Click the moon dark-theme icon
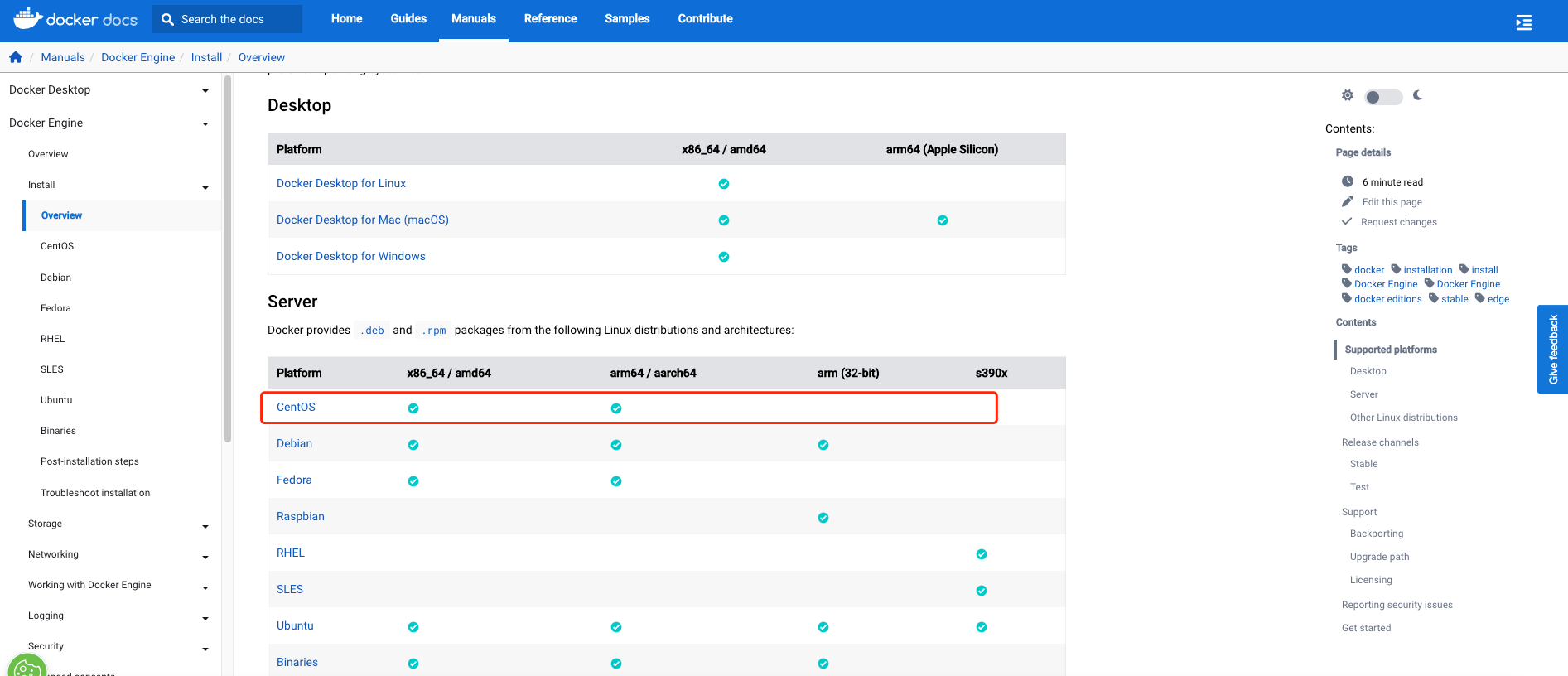This screenshot has height=676, width=1568. pyautogui.click(x=1417, y=95)
